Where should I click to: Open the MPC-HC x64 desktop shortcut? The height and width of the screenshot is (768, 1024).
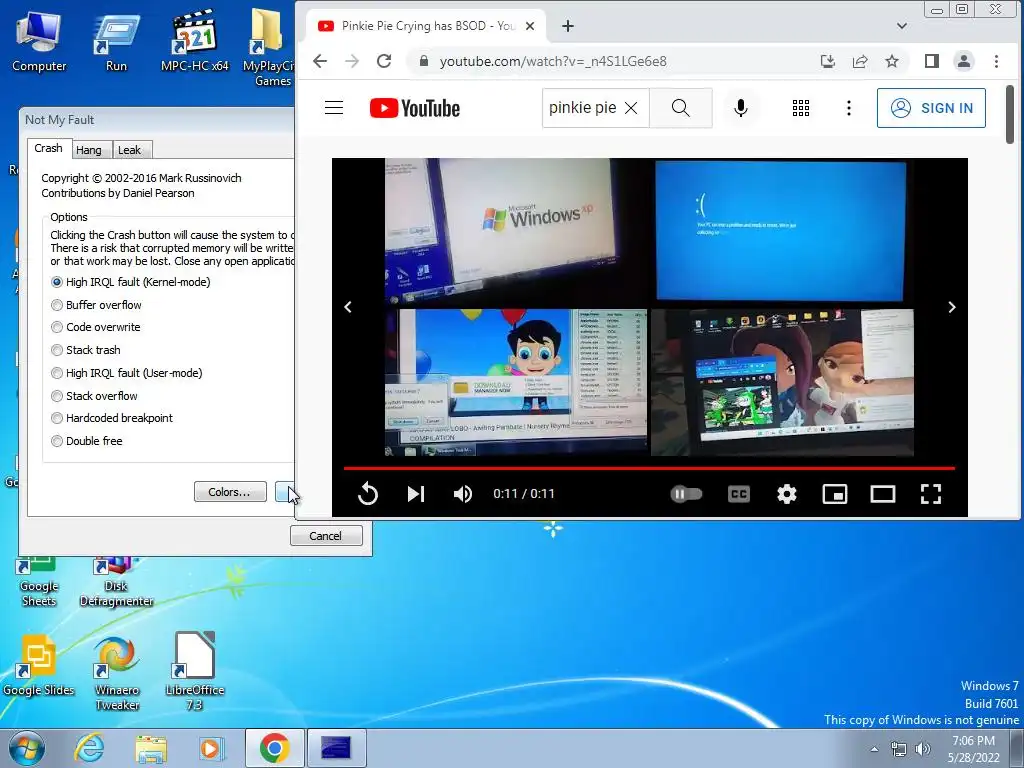pos(195,40)
